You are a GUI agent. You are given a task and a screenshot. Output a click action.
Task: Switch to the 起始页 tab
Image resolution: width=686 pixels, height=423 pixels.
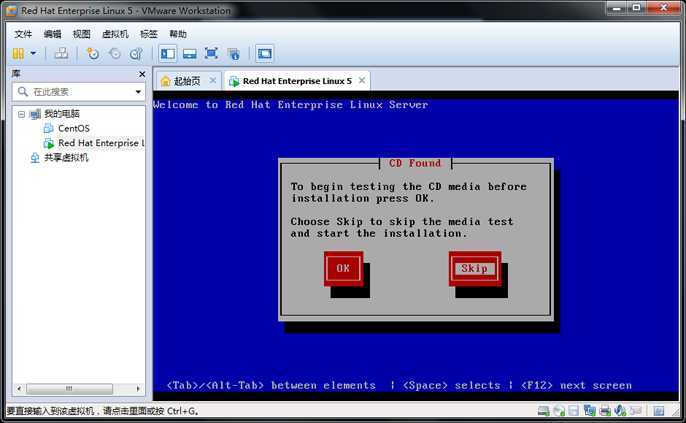187,81
